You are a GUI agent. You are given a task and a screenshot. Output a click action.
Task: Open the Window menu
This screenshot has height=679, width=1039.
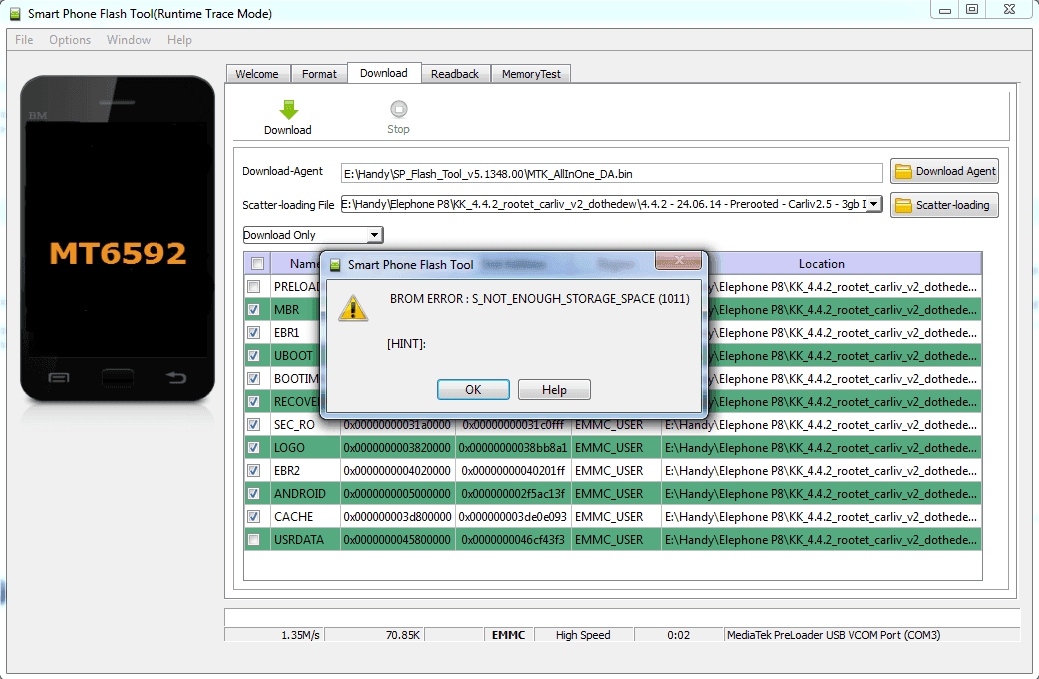[x=129, y=40]
